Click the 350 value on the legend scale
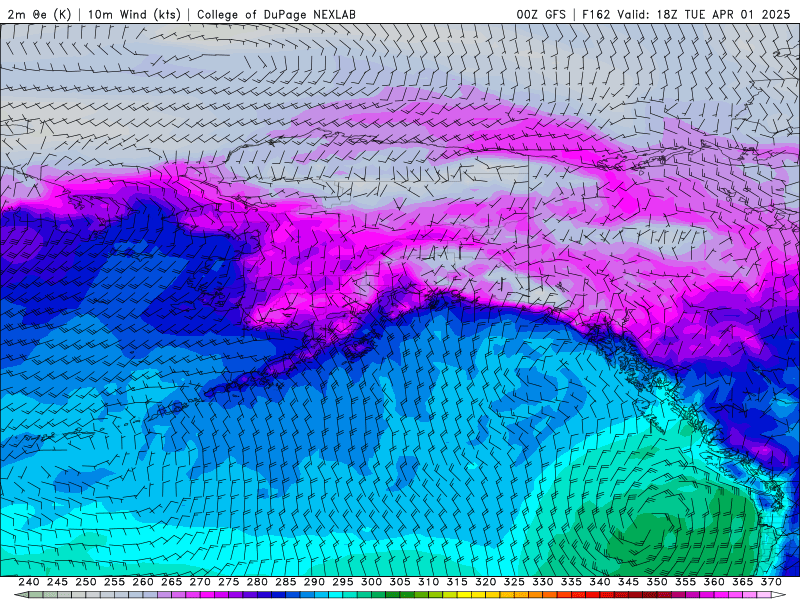Image resolution: width=800 pixels, height=600 pixels. pyautogui.click(x=657, y=582)
